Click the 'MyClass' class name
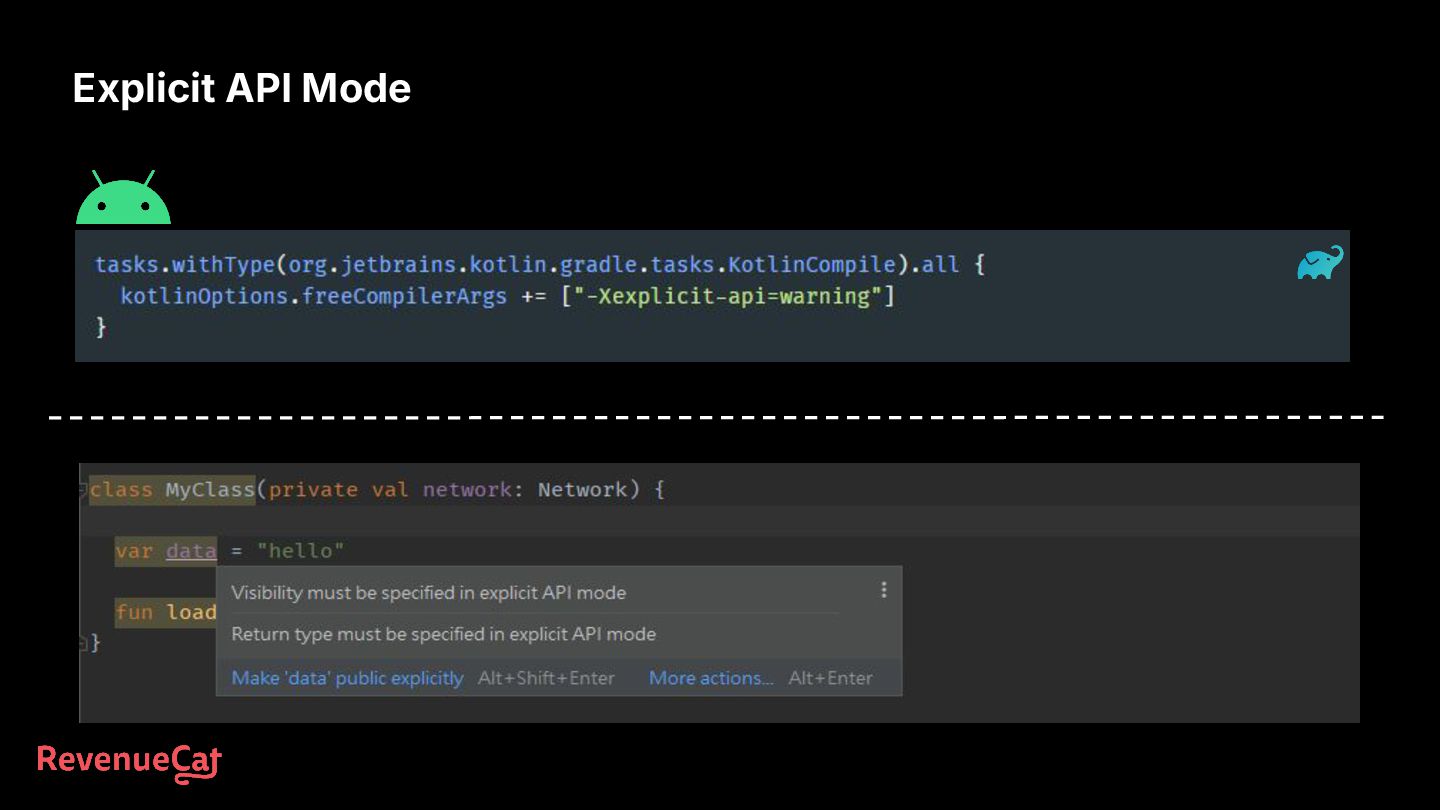Viewport: 1440px width, 810px height. click(x=210, y=490)
